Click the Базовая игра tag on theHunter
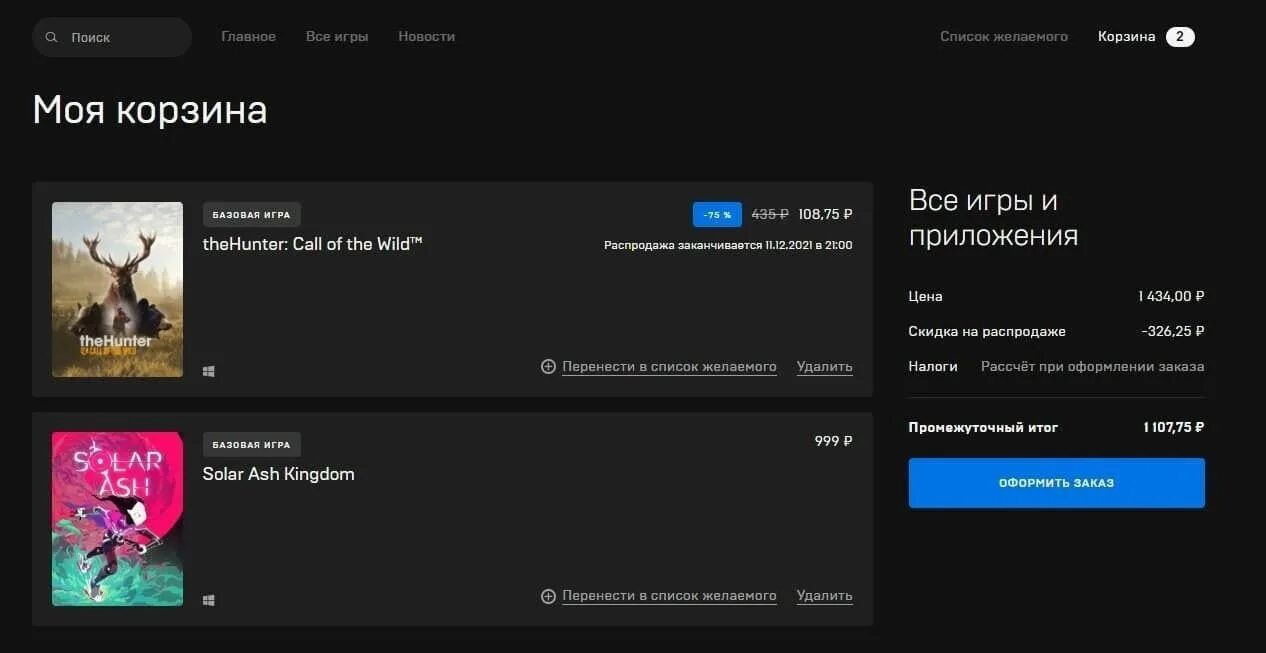The height and width of the screenshot is (653, 1266). point(251,215)
